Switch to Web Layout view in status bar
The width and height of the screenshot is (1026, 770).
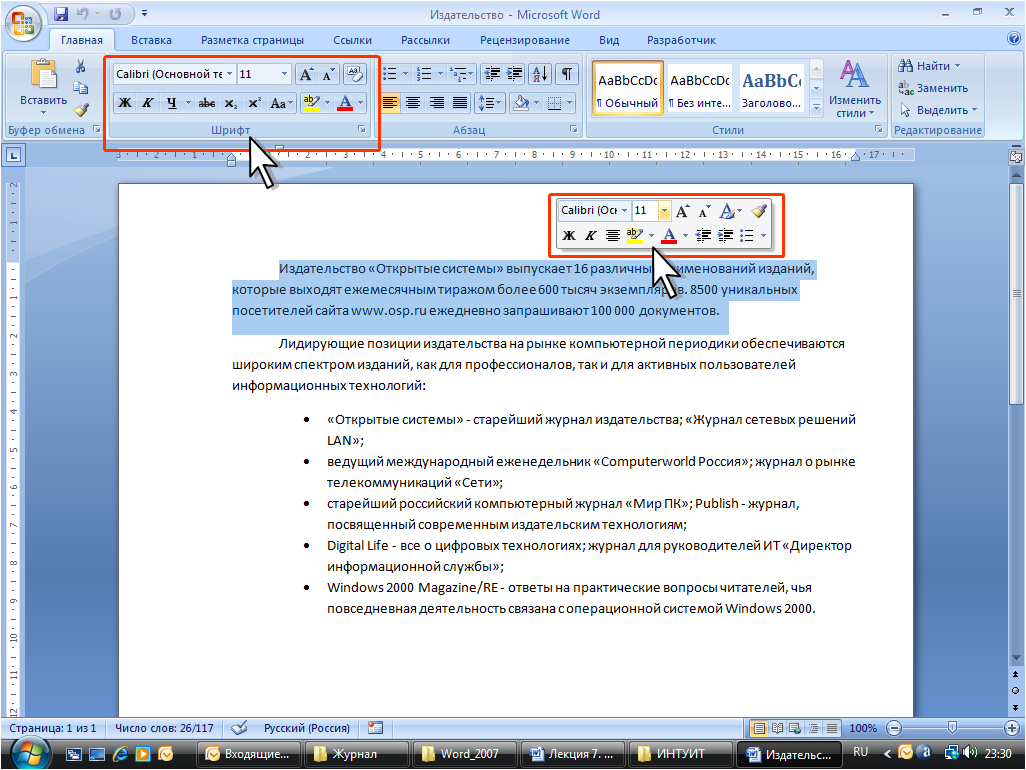pos(795,727)
